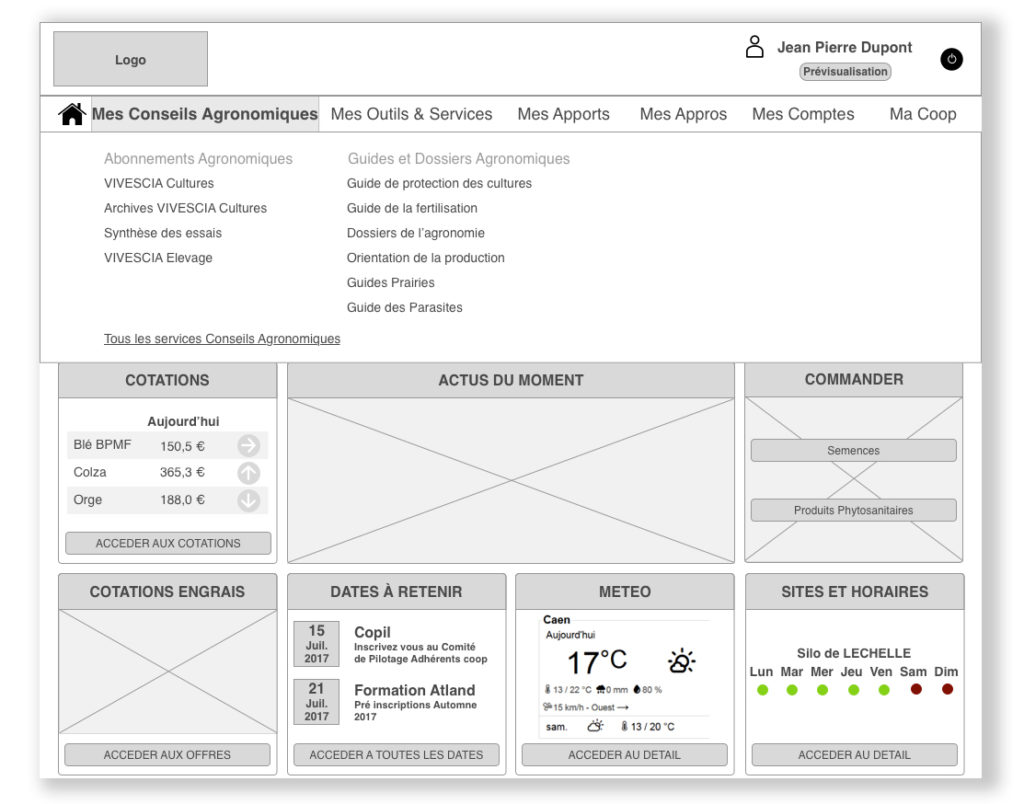The image size is (1024, 804).
Task: Expand the Mes Apports menu
Action: [563, 114]
